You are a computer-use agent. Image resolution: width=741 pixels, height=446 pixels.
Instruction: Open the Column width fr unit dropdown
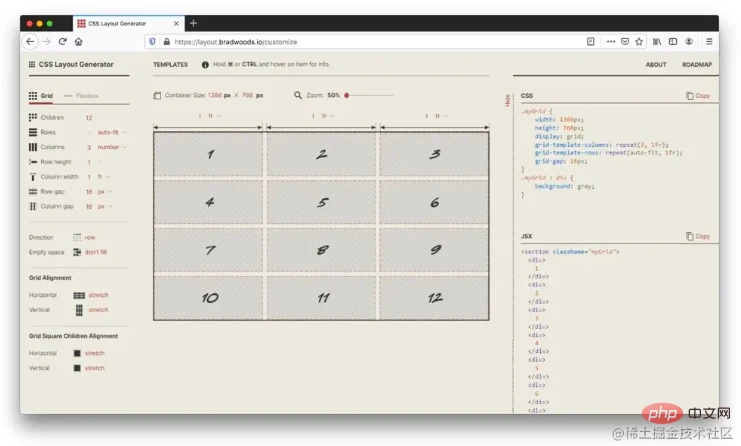tap(104, 177)
